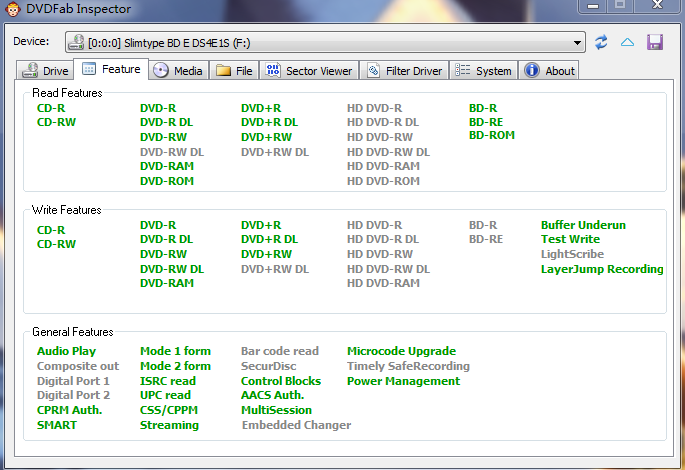Click HD DVD-RAM in Write Features
The height and width of the screenshot is (470, 685).
(383, 283)
